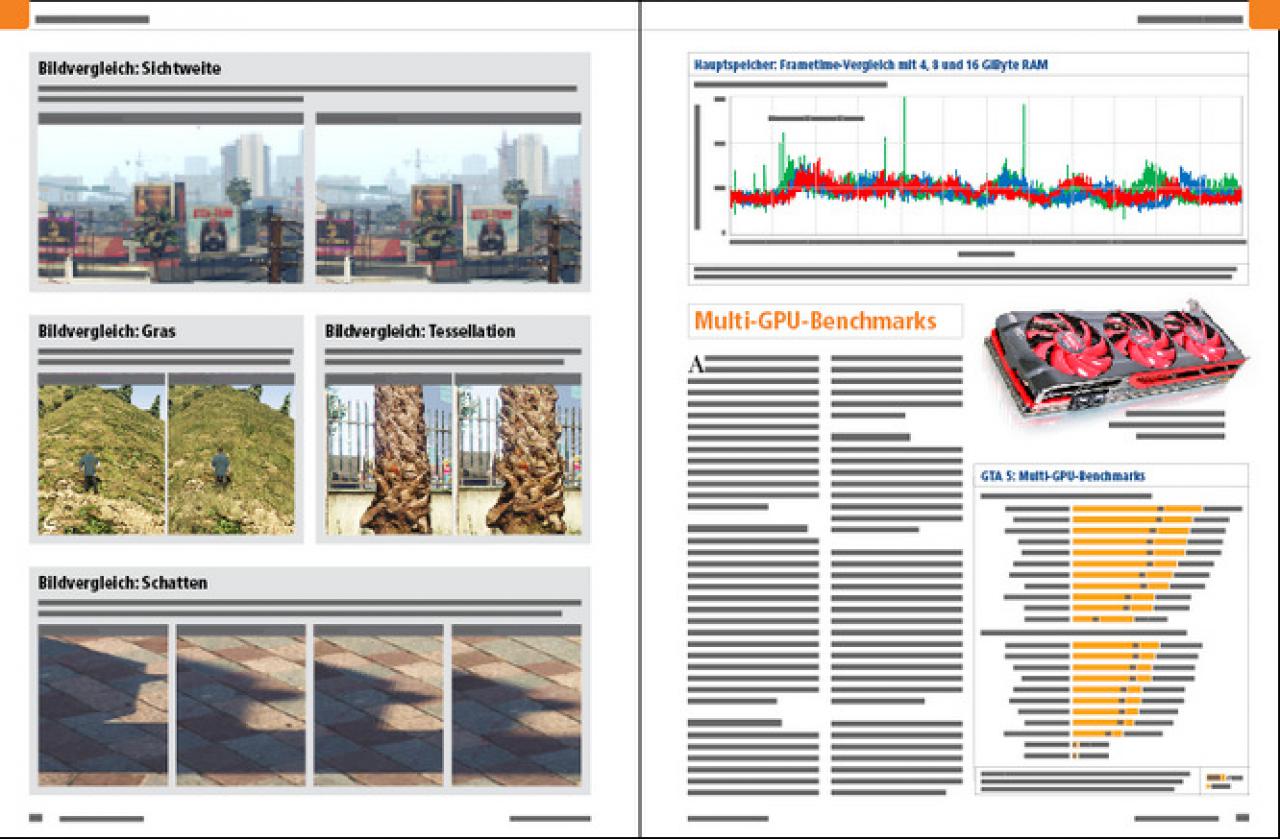Click the 'Multi-GPU-Benchmarks' orange headline
The width and height of the screenshot is (1280, 839).
click(815, 321)
